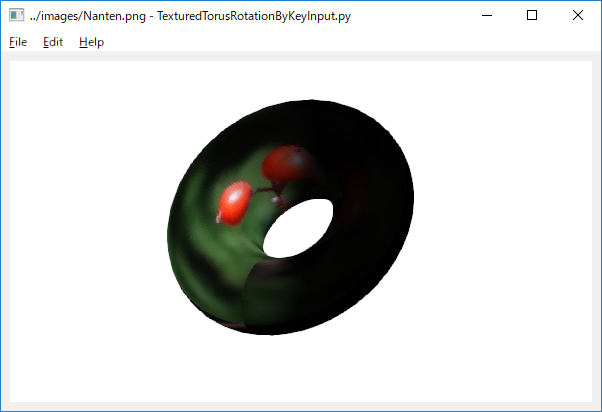Image resolution: width=602 pixels, height=412 pixels.
Task: Open the Help menu
Action: 91,42
